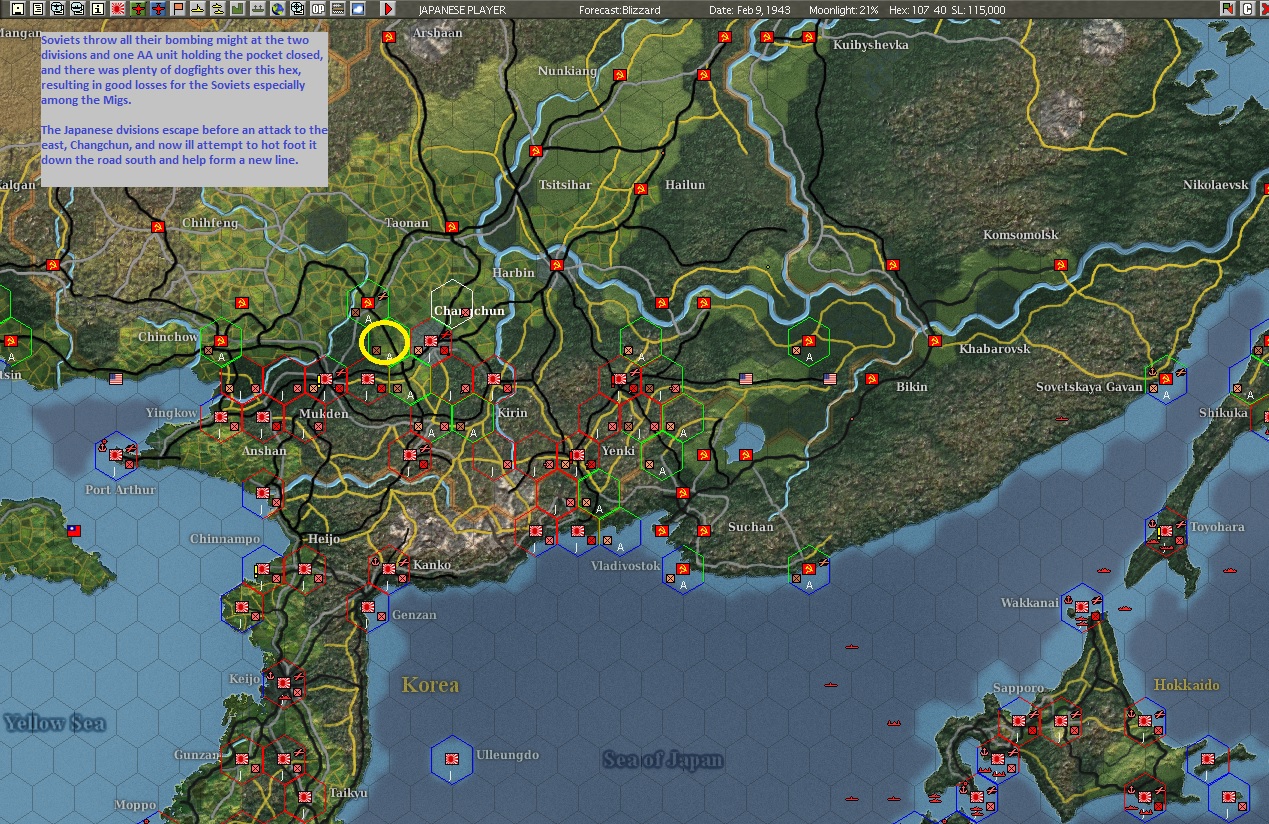
Task: Select the Soviet flag at Harbin
Action: coord(556,266)
